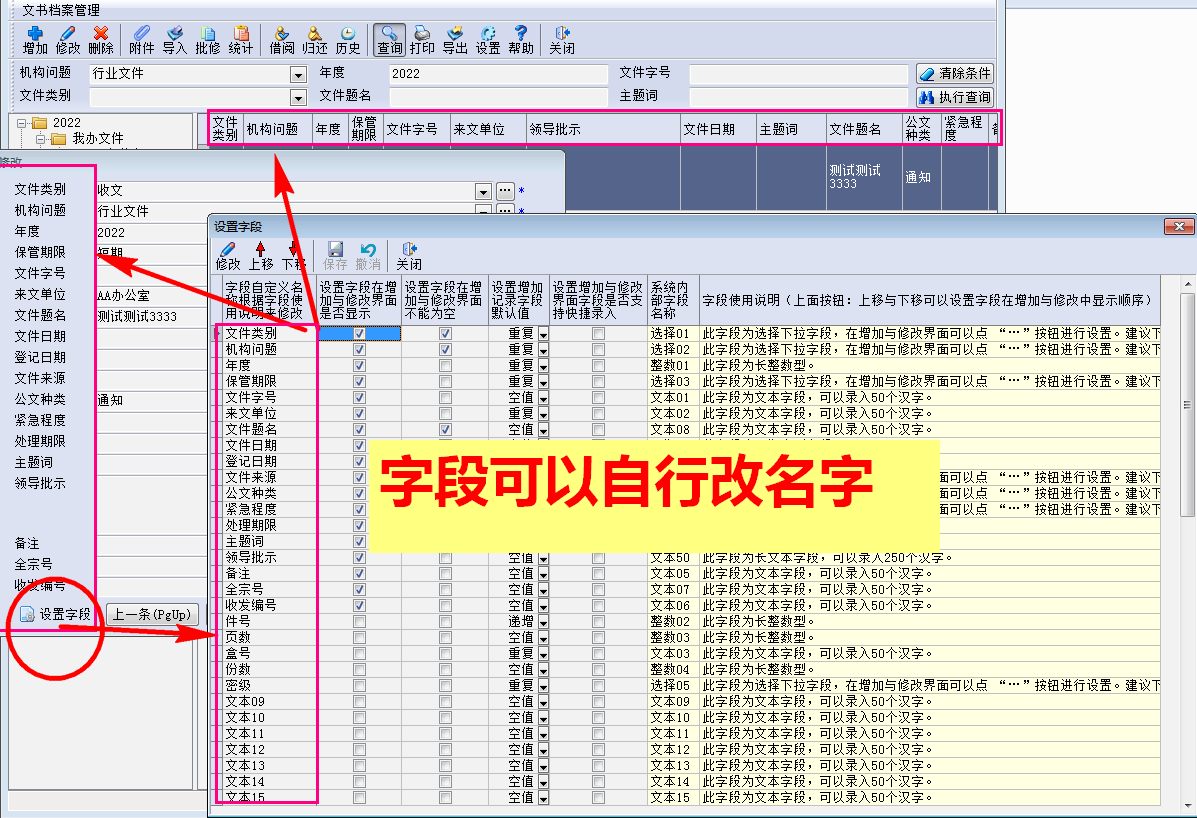Image resolution: width=1197 pixels, height=818 pixels.
Task: Expand the 我办文件 tree node
Action: [40, 139]
